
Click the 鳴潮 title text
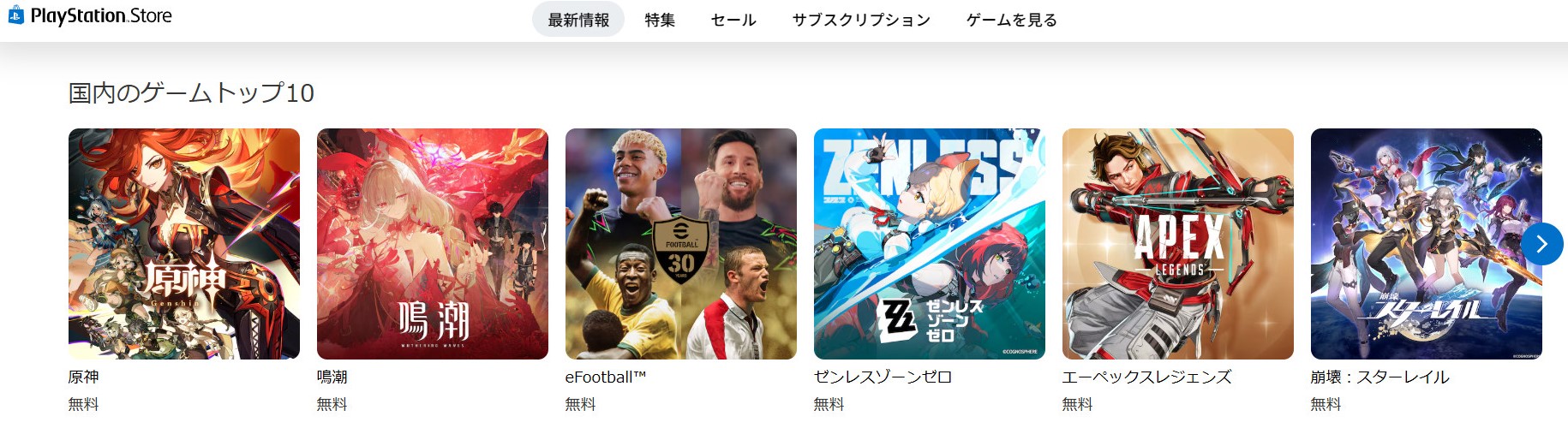332,377
